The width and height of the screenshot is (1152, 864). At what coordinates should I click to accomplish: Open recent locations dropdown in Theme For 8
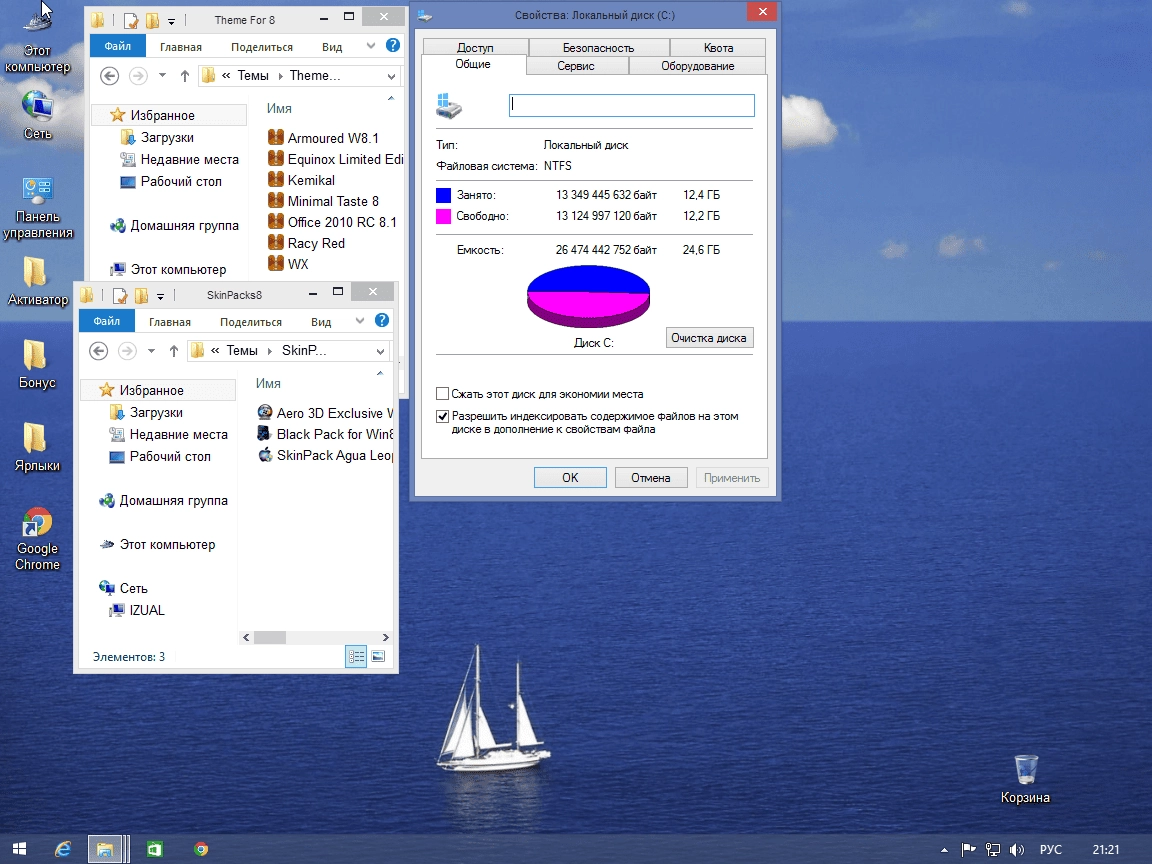coord(162,76)
